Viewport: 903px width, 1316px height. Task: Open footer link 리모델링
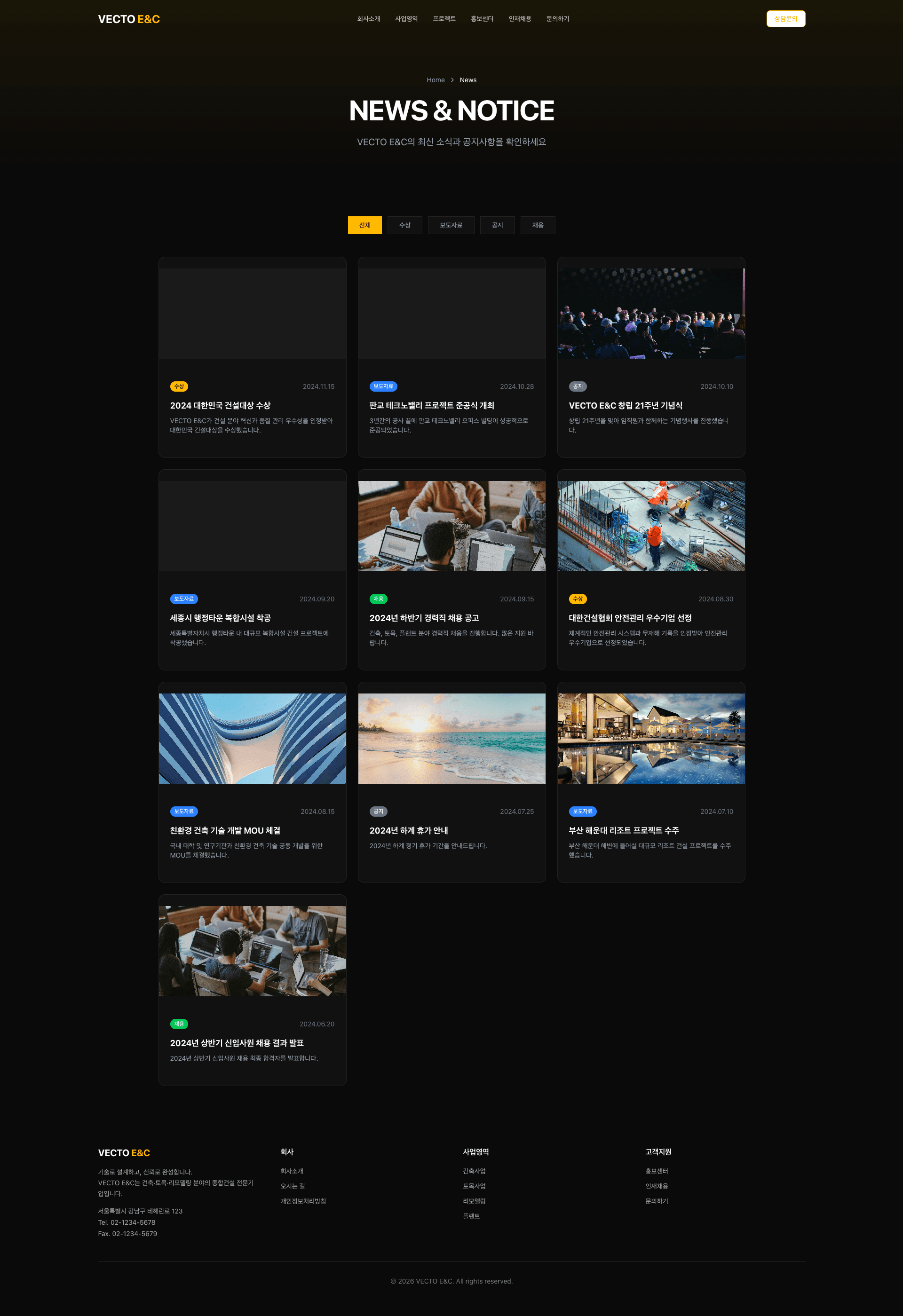(474, 1201)
